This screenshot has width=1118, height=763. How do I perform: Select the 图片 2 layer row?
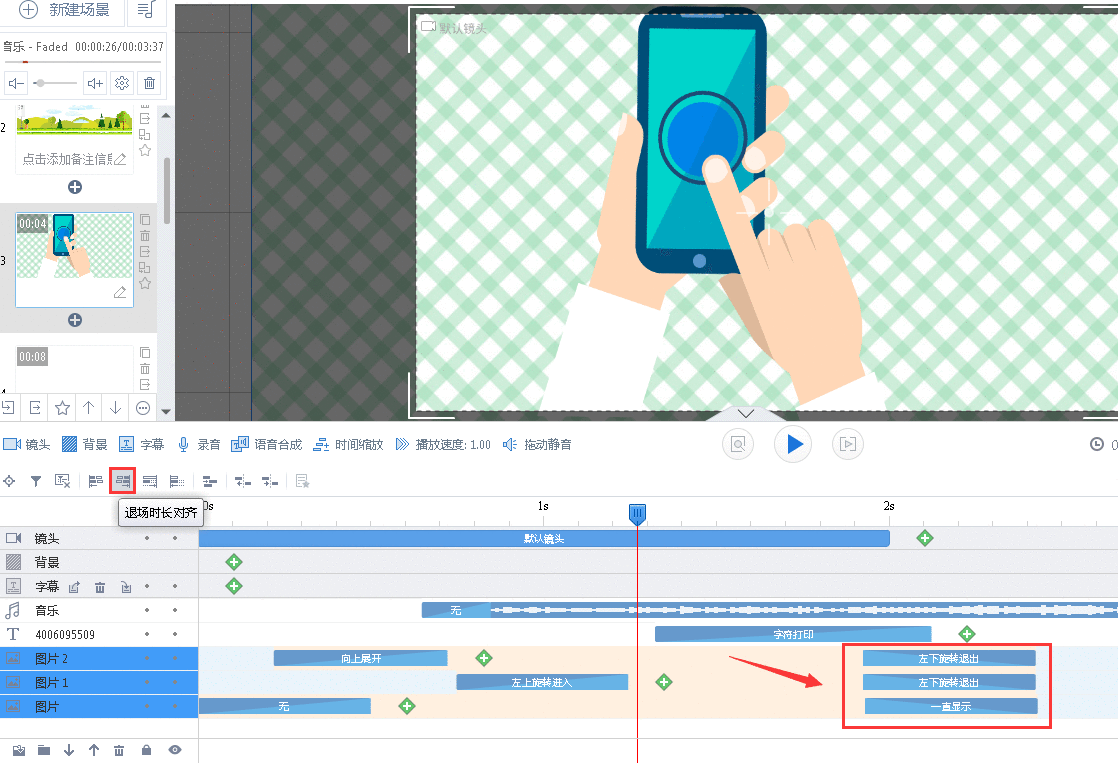click(52, 658)
